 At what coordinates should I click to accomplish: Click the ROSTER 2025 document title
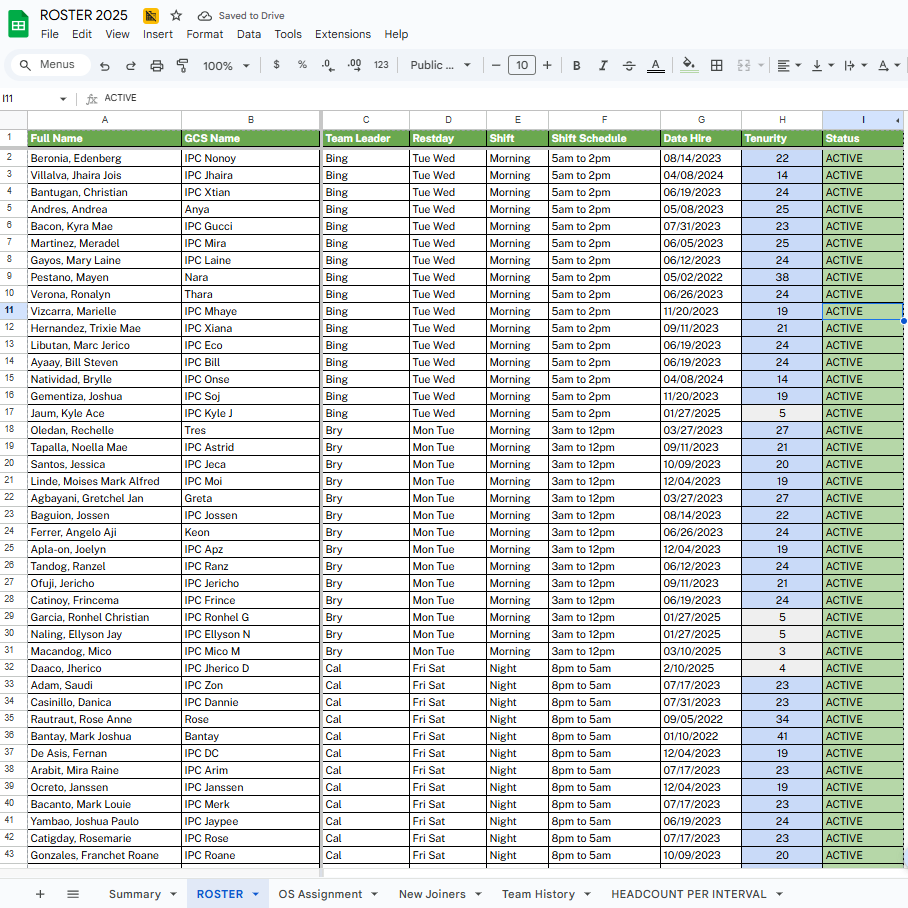83,15
